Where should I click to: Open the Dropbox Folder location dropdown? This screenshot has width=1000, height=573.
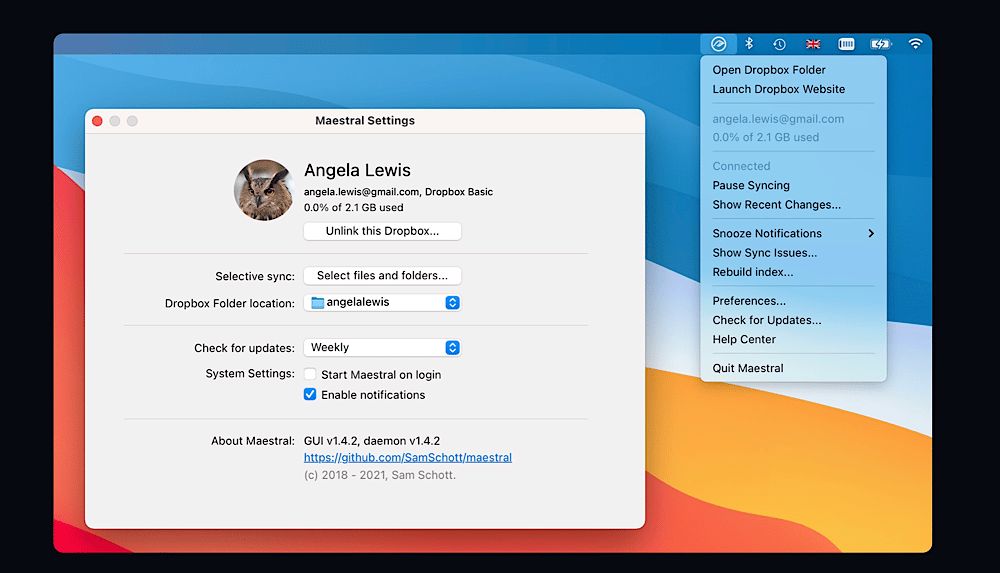coord(382,302)
